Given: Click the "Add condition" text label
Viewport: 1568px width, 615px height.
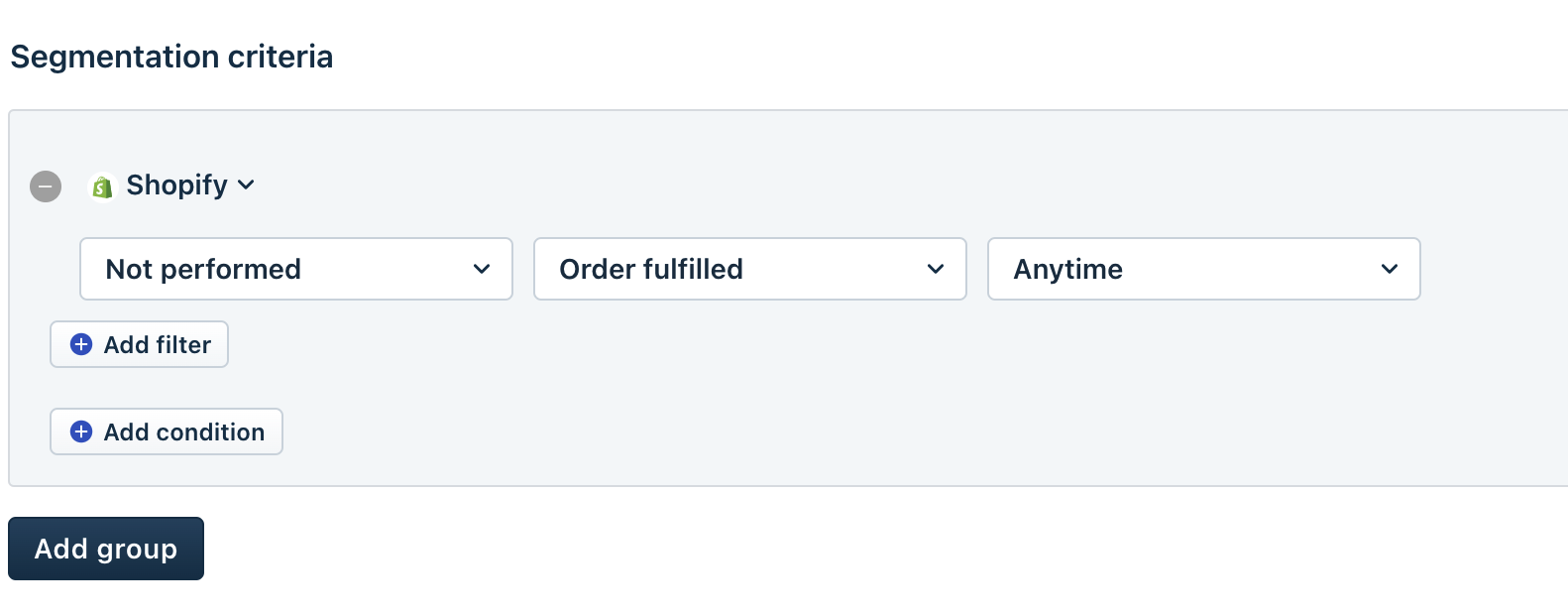Looking at the screenshot, I should [x=184, y=432].
